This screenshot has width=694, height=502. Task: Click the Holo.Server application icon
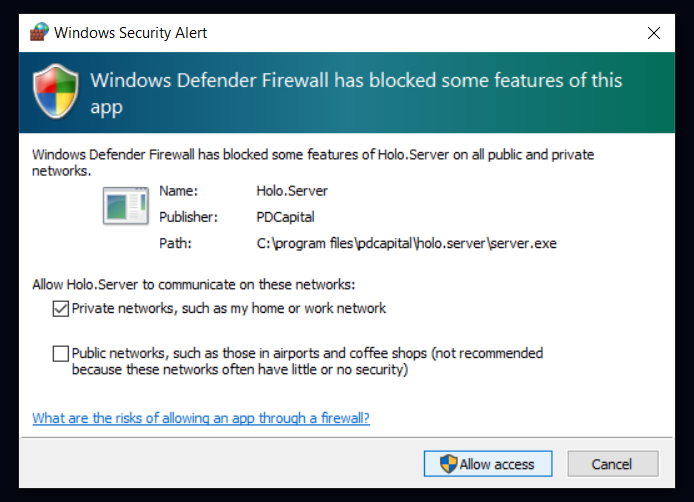pyautogui.click(x=126, y=206)
